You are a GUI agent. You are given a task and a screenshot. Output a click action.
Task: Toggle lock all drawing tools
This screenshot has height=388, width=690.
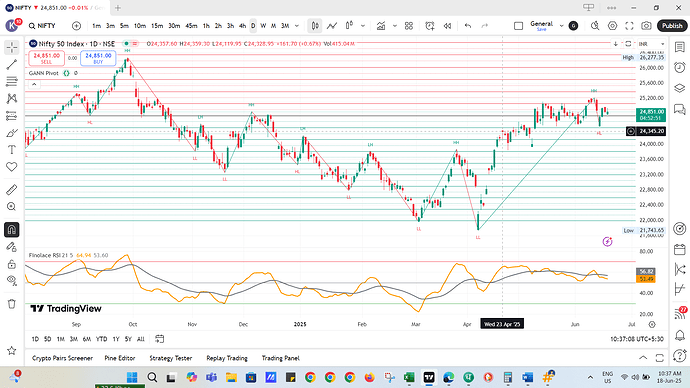tap(12, 264)
